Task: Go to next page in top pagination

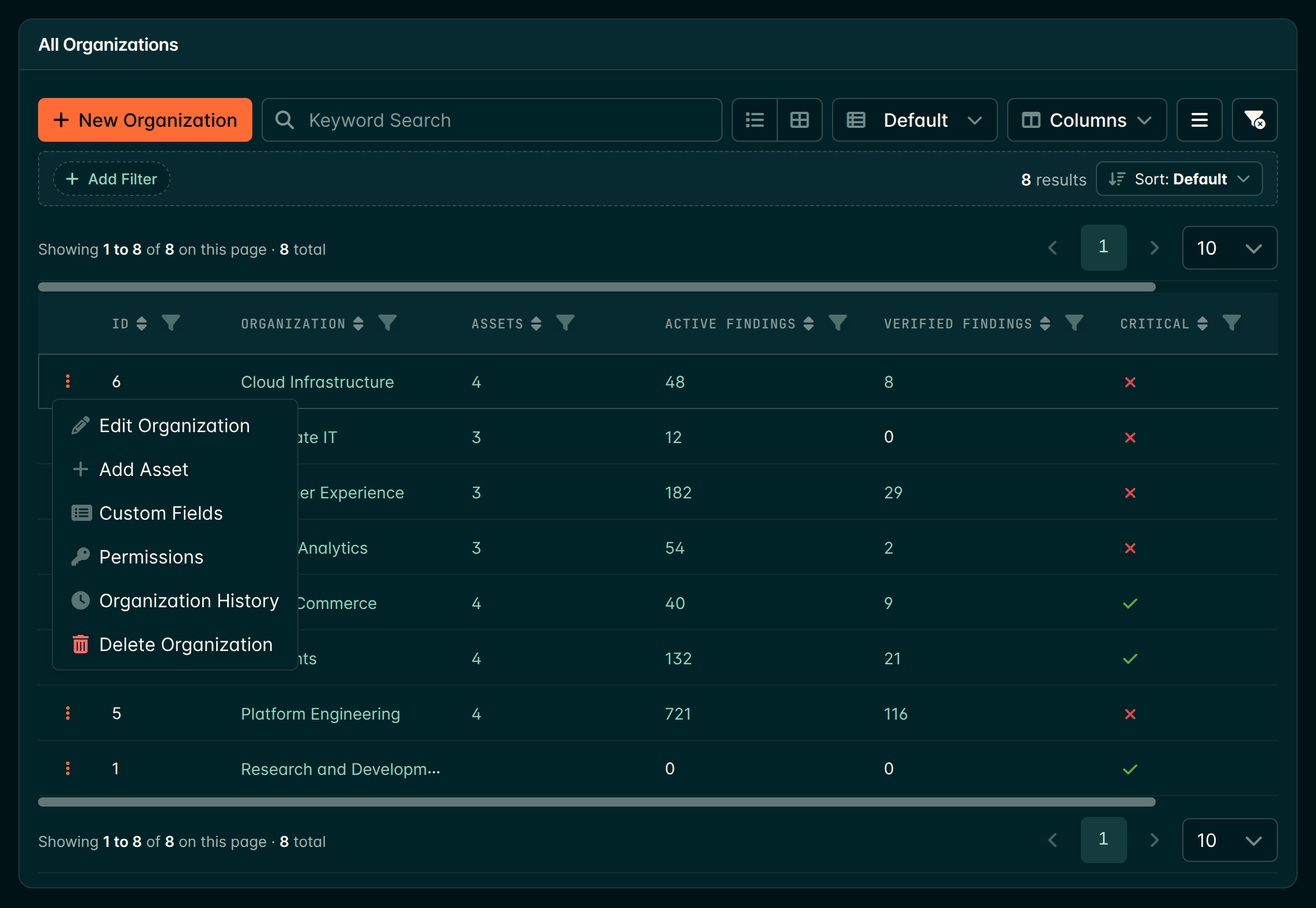Action: (x=1154, y=248)
